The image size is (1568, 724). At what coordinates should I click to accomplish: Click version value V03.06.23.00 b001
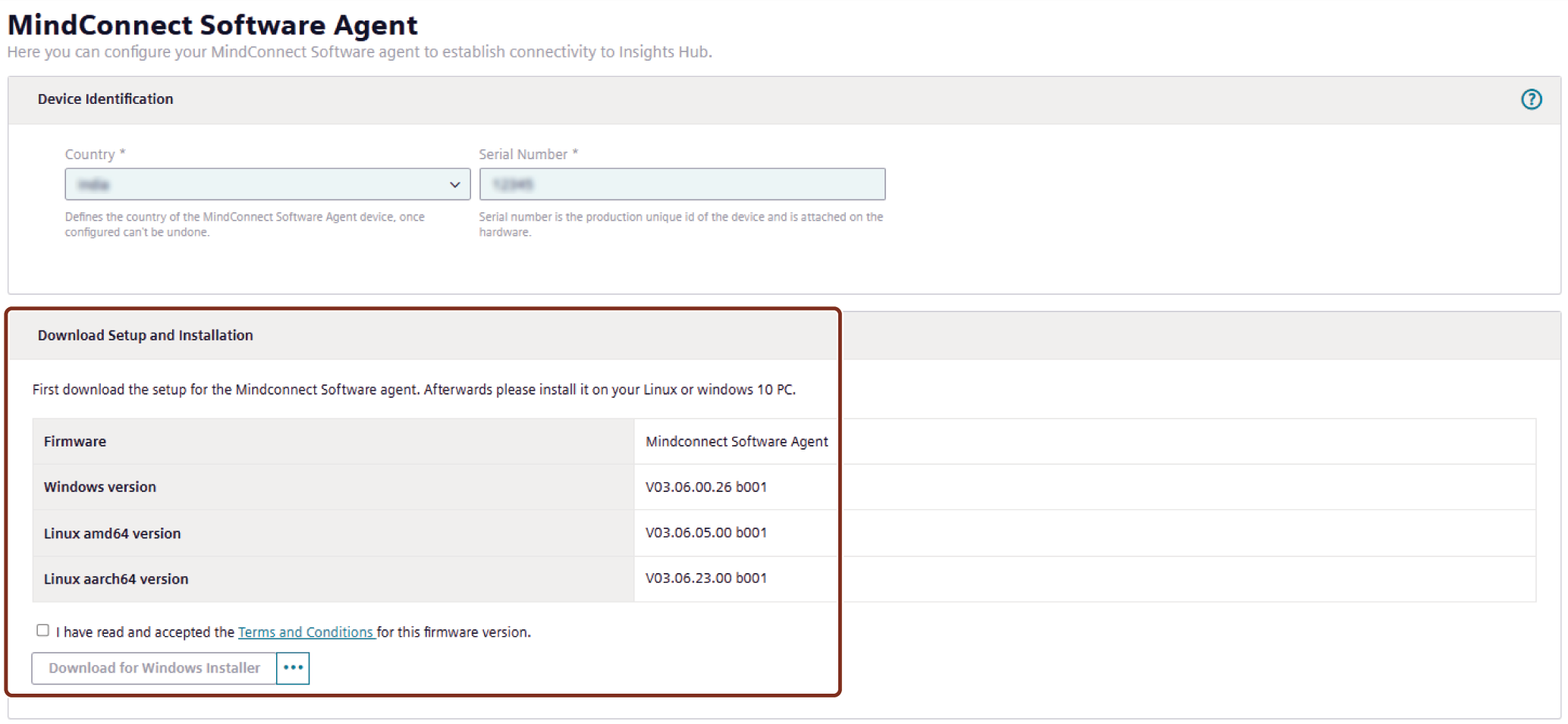(706, 578)
